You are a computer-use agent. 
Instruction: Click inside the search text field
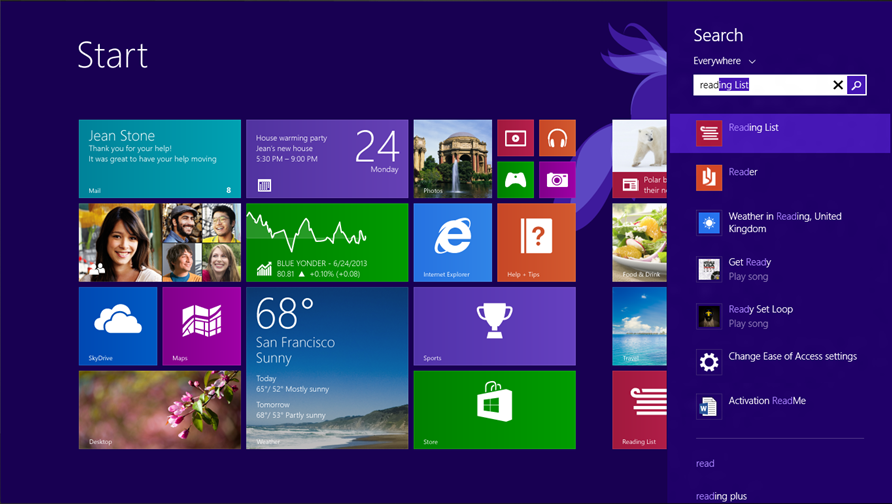pyautogui.click(x=760, y=86)
